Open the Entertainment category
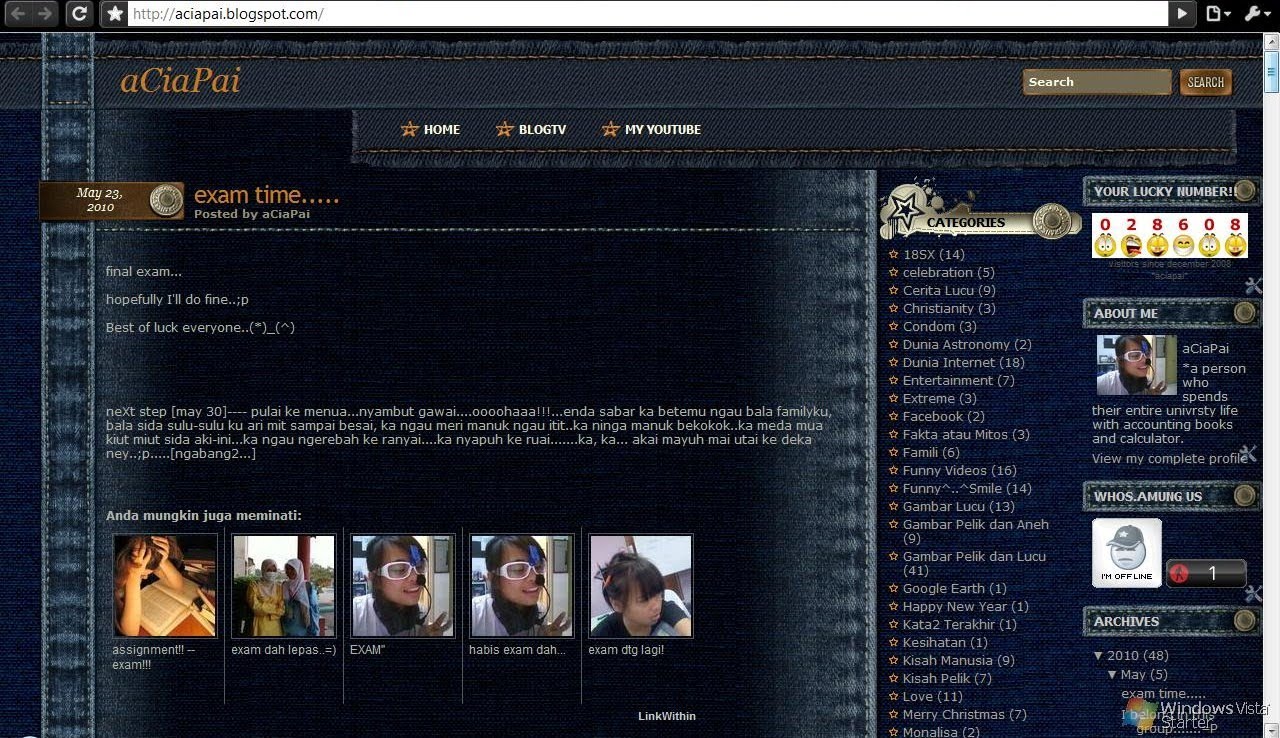This screenshot has height=738, width=1280. (958, 380)
